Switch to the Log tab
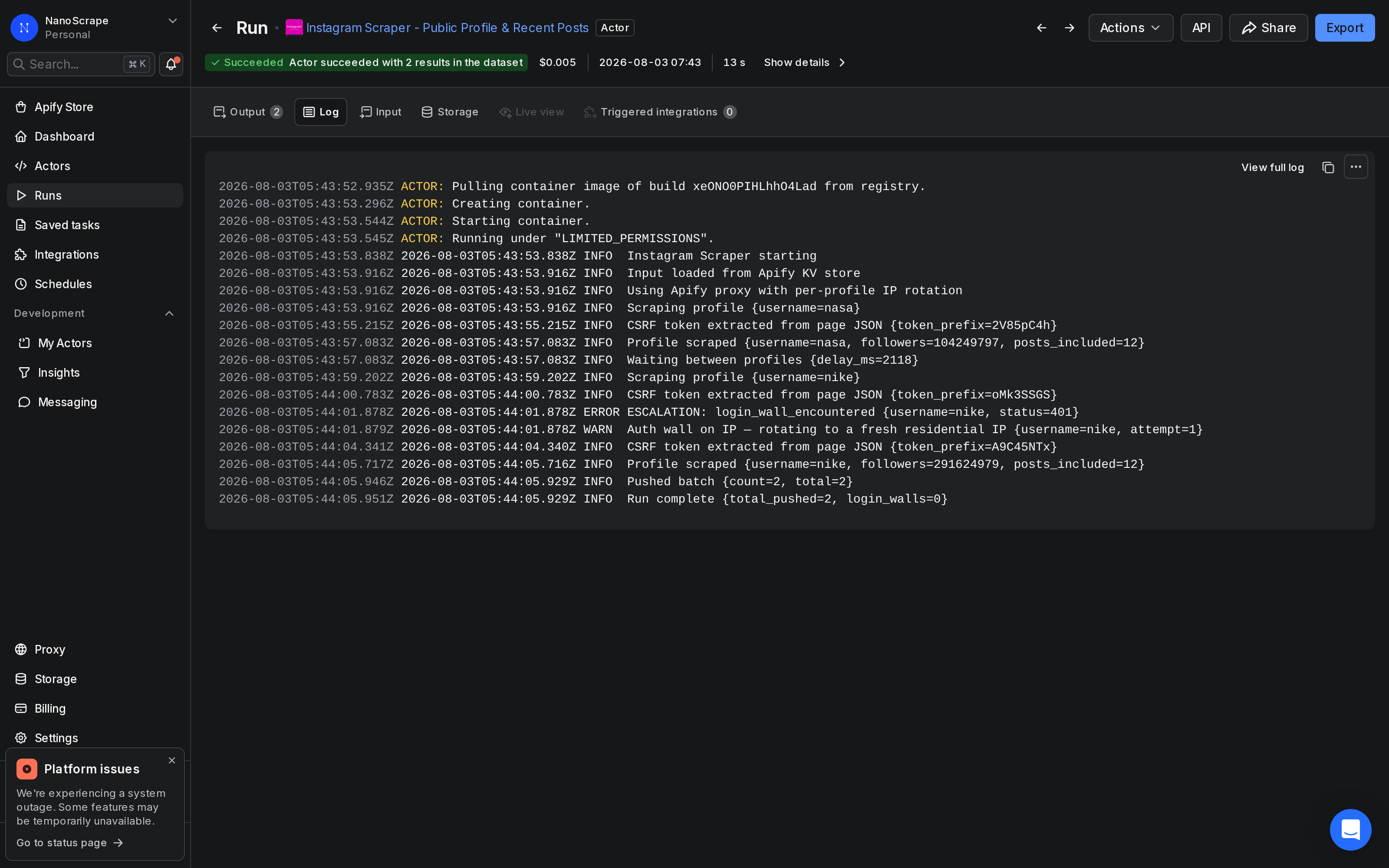1389x868 pixels. (321, 112)
